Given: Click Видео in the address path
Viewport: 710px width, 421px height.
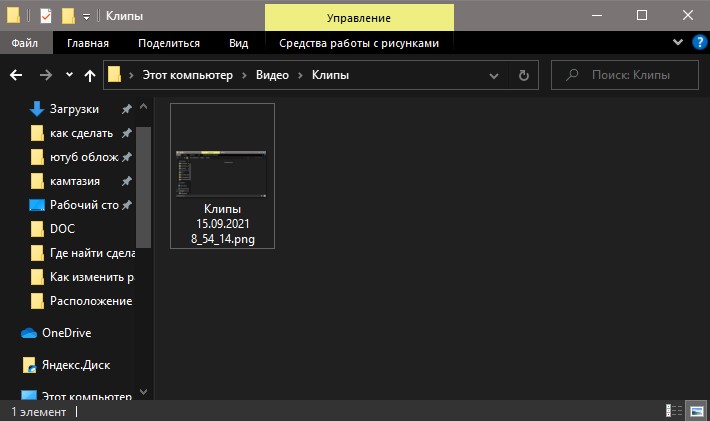Looking at the screenshot, I should click(272, 75).
